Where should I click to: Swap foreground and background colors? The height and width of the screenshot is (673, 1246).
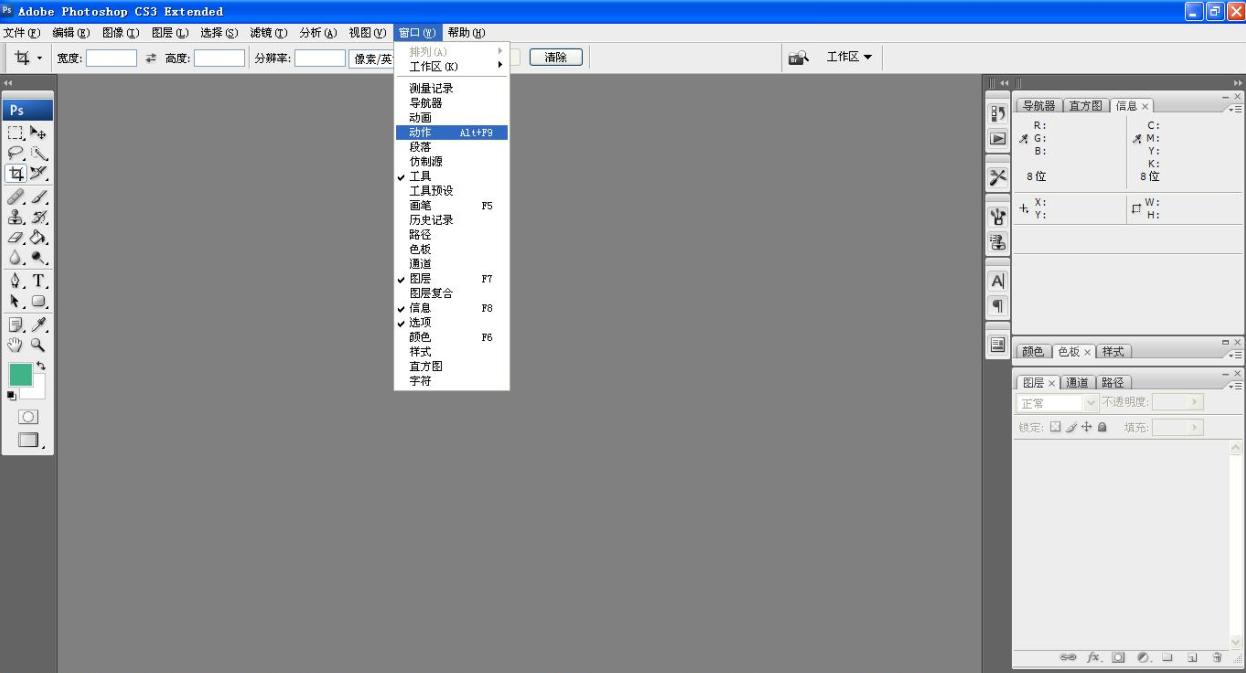[41, 366]
